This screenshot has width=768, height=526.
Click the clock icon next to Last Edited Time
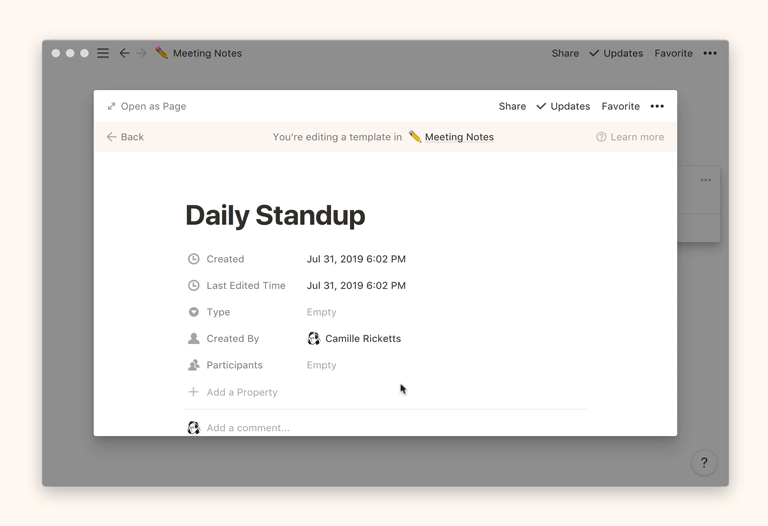pyautogui.click(x=194, y=285)
